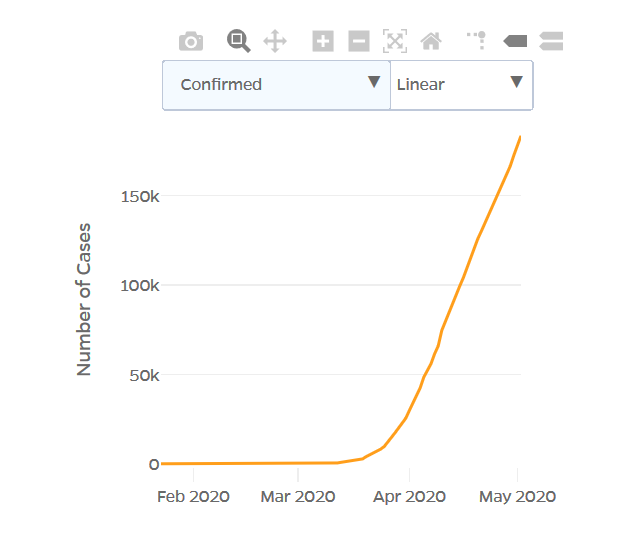Viewport: 643px width, 533px height.
Task: Enable compare data on hover
Action: [551, 41]
